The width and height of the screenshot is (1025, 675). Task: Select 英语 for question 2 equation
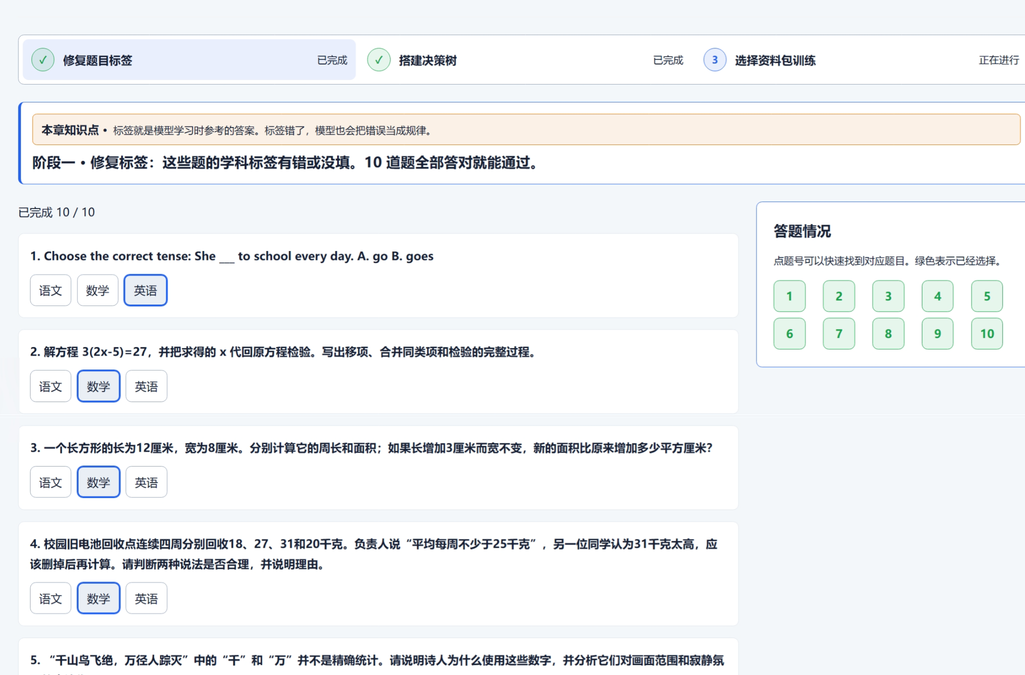coord(146,386)
